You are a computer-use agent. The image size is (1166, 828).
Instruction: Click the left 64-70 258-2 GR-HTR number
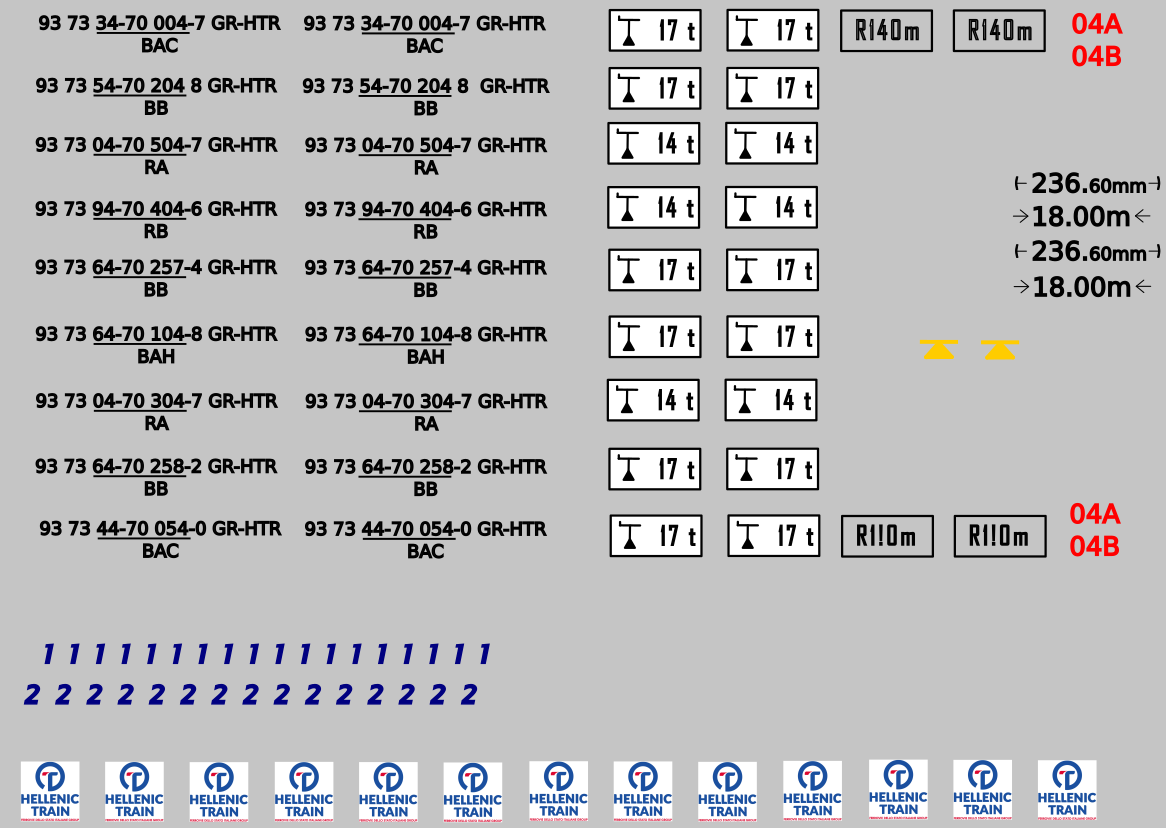[156, 467]
